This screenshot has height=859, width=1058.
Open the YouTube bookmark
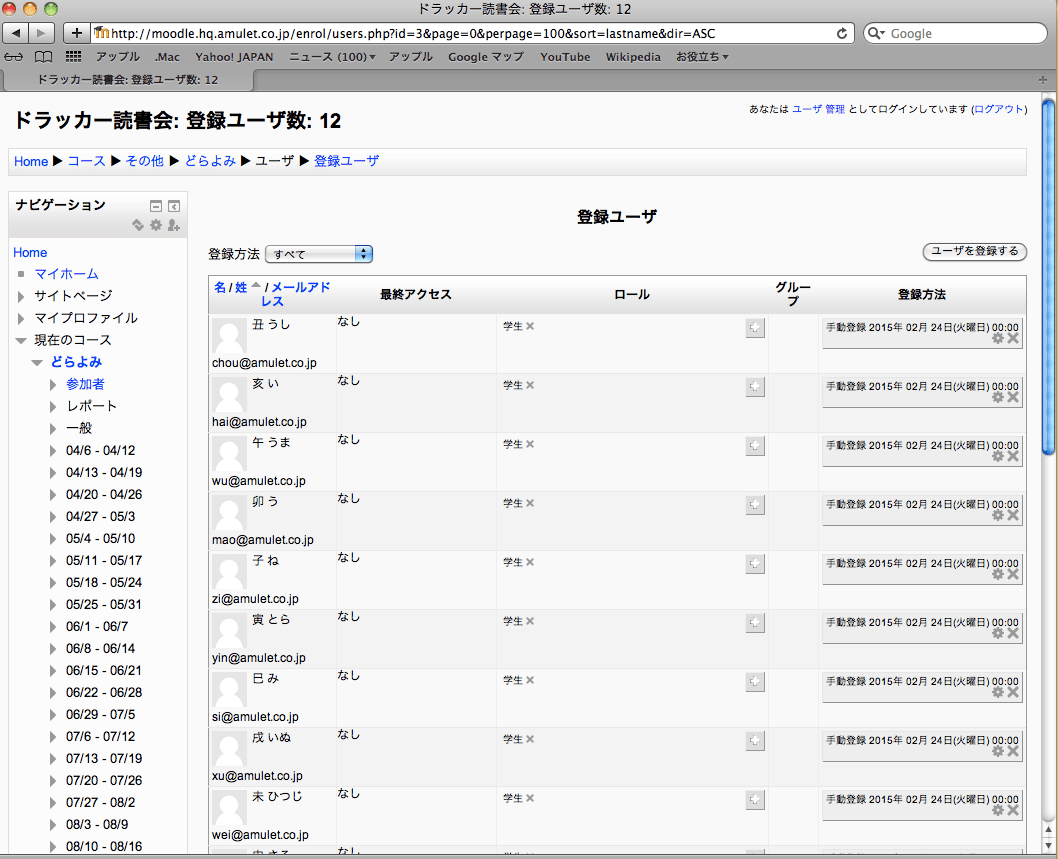point(565,57)
